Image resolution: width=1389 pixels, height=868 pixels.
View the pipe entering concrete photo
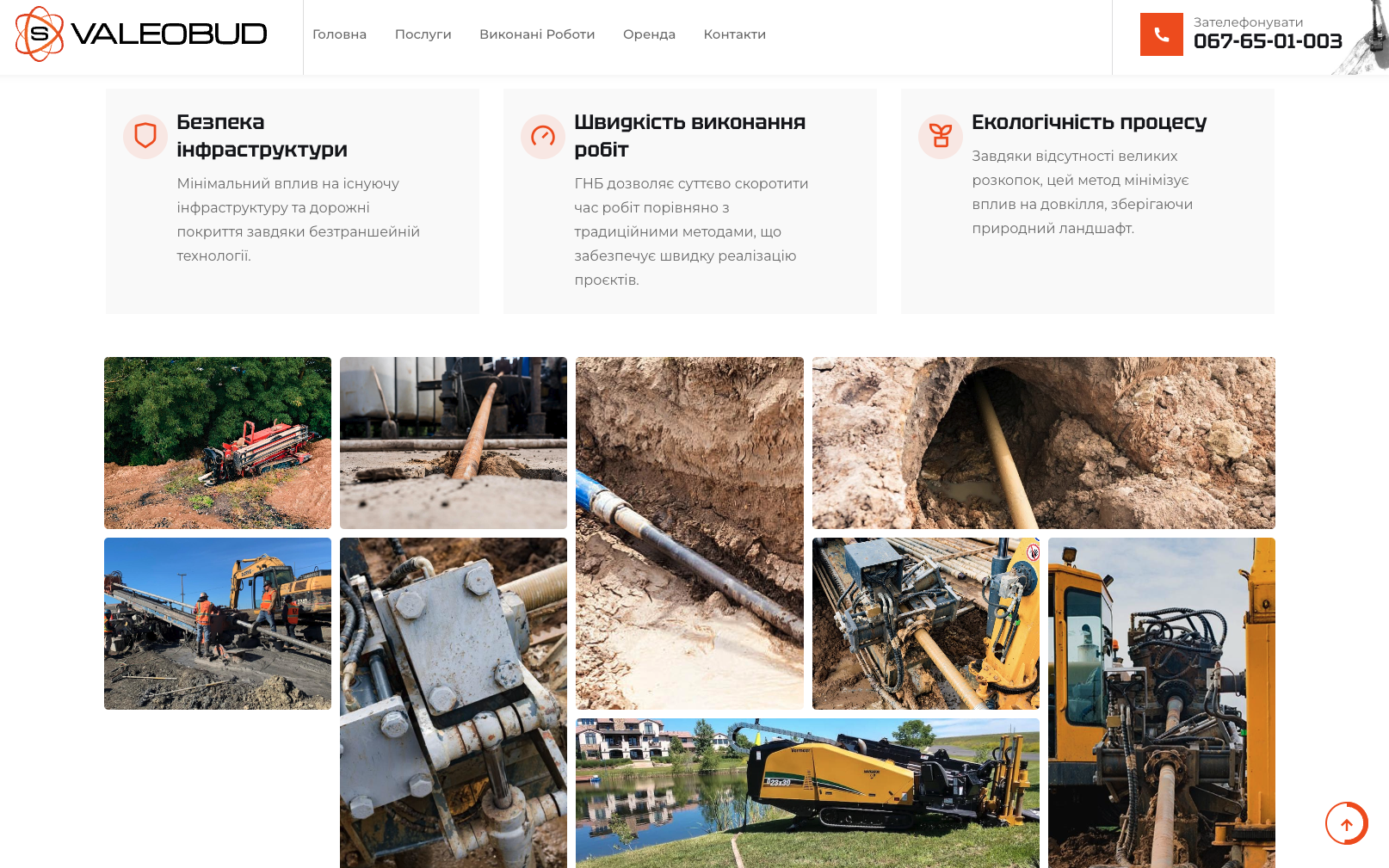click(x=454, y=443)
